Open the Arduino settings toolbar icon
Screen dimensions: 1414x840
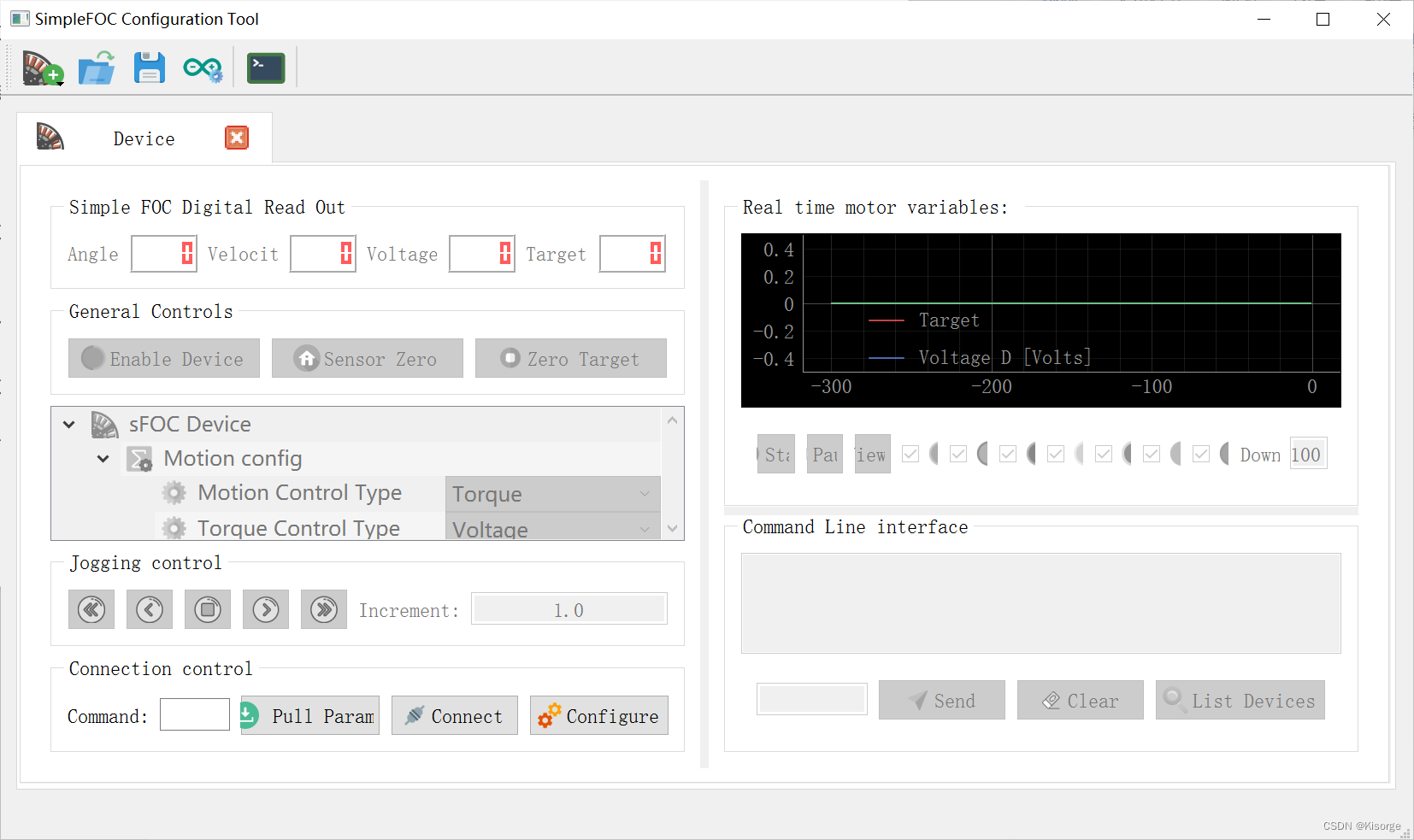coord(202,68)
